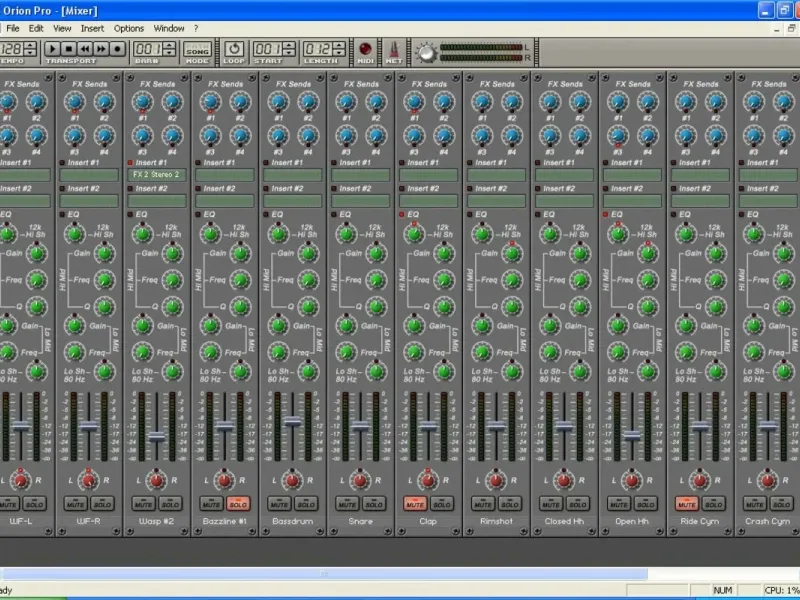Click the Rewind transport button
Viewport: 800px width, 600px height.
[x=85, y=48]
